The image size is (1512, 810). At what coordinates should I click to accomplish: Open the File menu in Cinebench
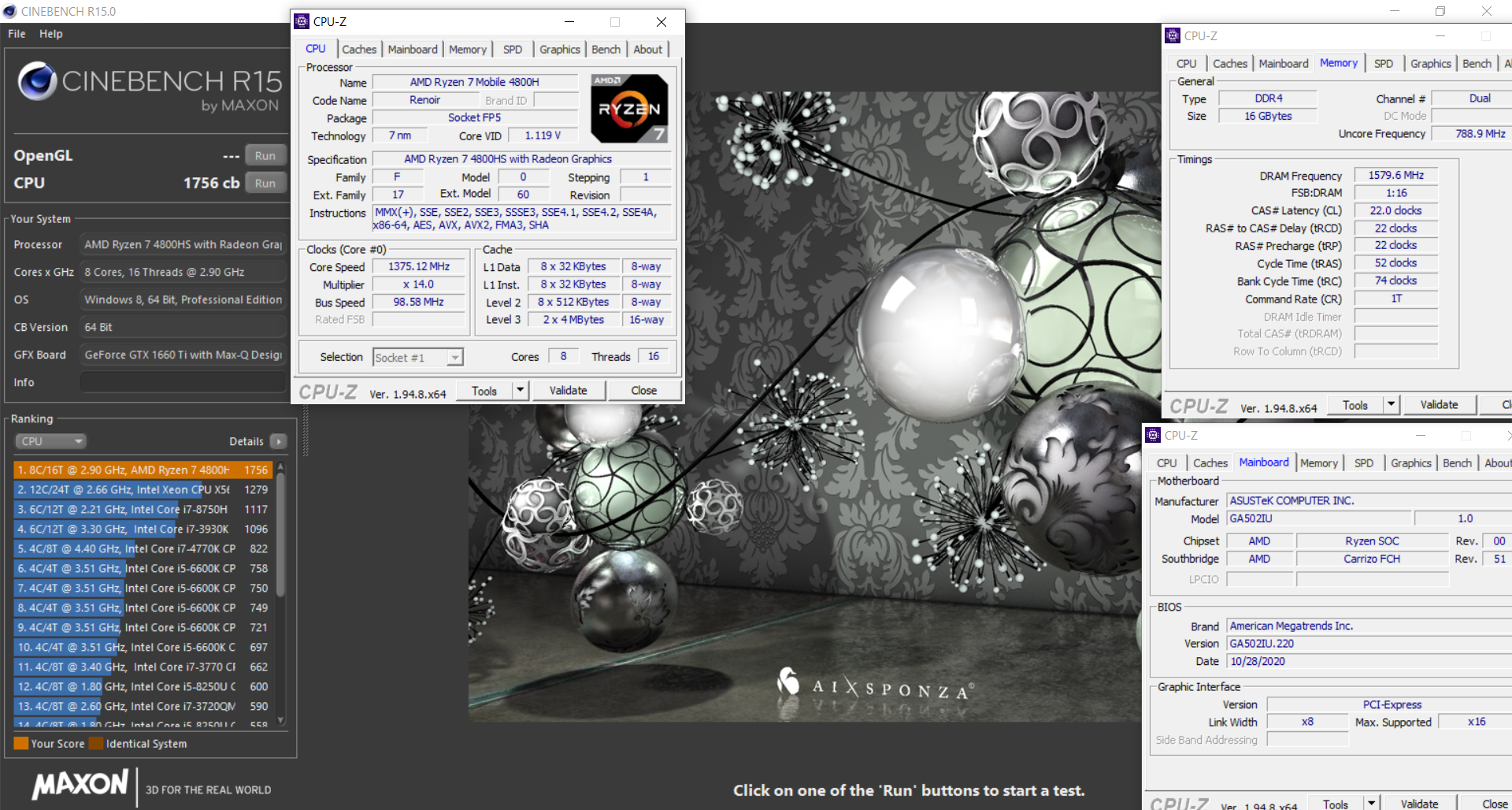[x=17, y=34]
